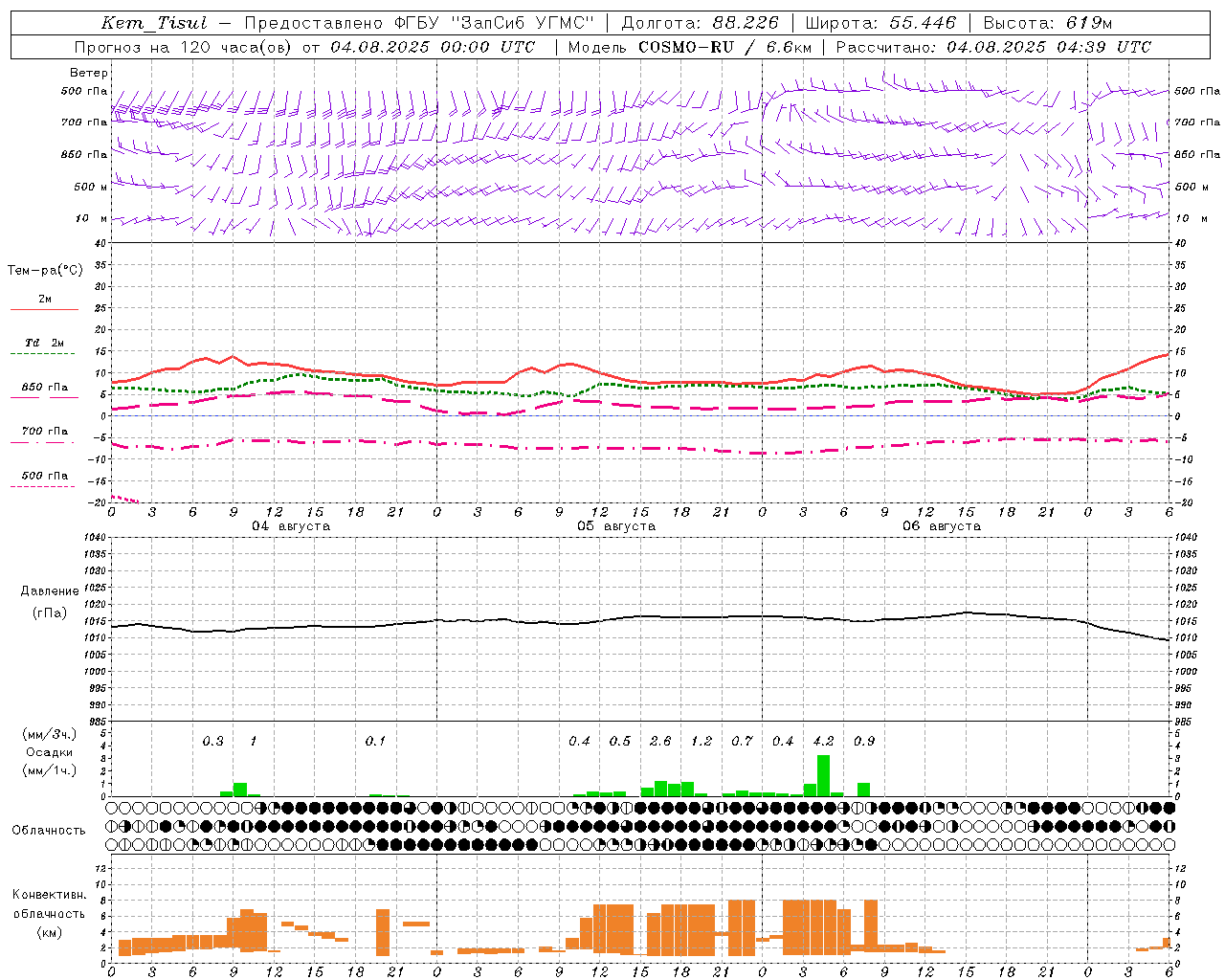1225x980 pixels.
Task: Click the 'Ветер' wind panel label
Action: click(89, 73)
